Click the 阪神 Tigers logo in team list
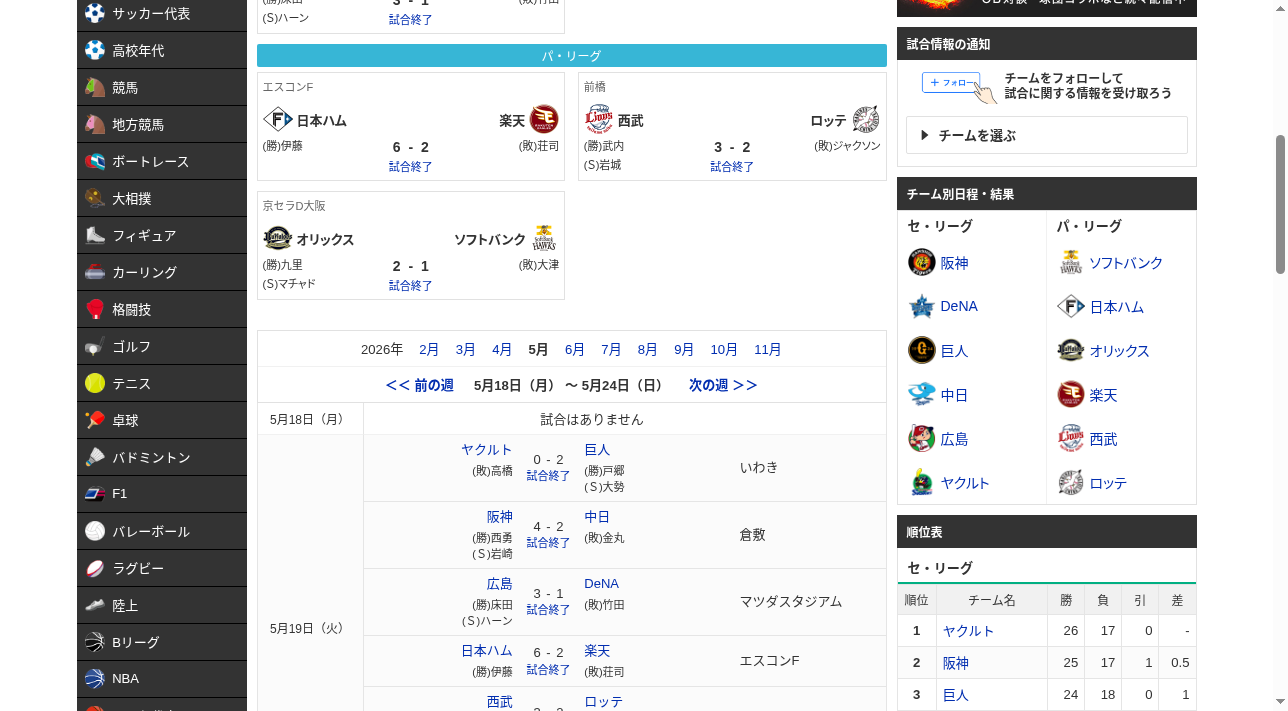The height and width of the screenshot is (711, 1288). coord(921,262)
